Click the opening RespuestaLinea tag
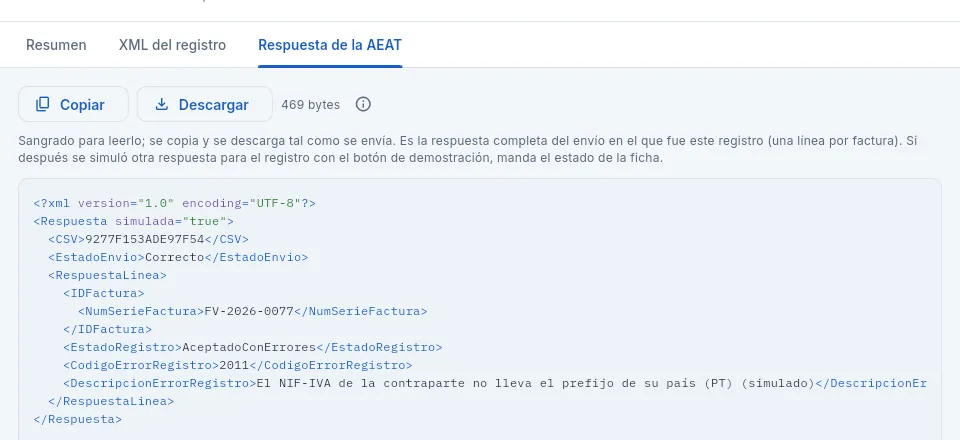Image resolution: width=960 pixels, height=440 pixels. click(107, 275)
